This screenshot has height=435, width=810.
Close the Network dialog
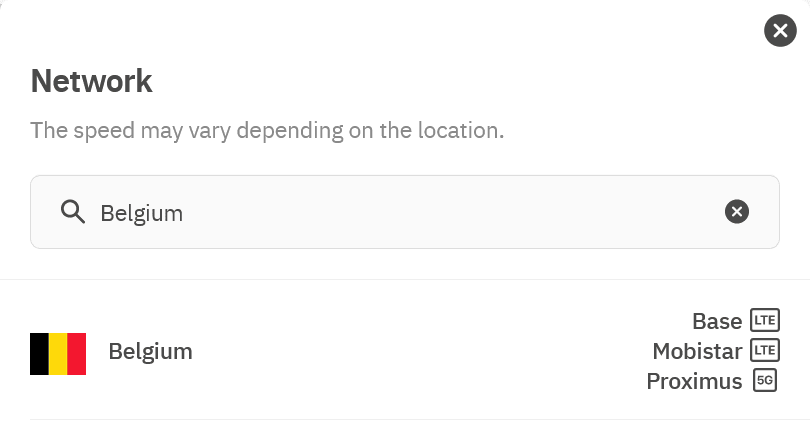tap(780, 31)
